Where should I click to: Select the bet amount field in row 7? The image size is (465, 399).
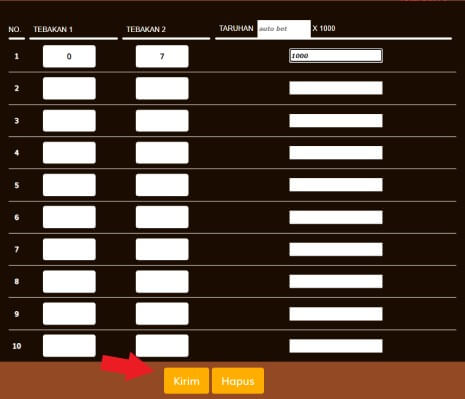[336, 249]
